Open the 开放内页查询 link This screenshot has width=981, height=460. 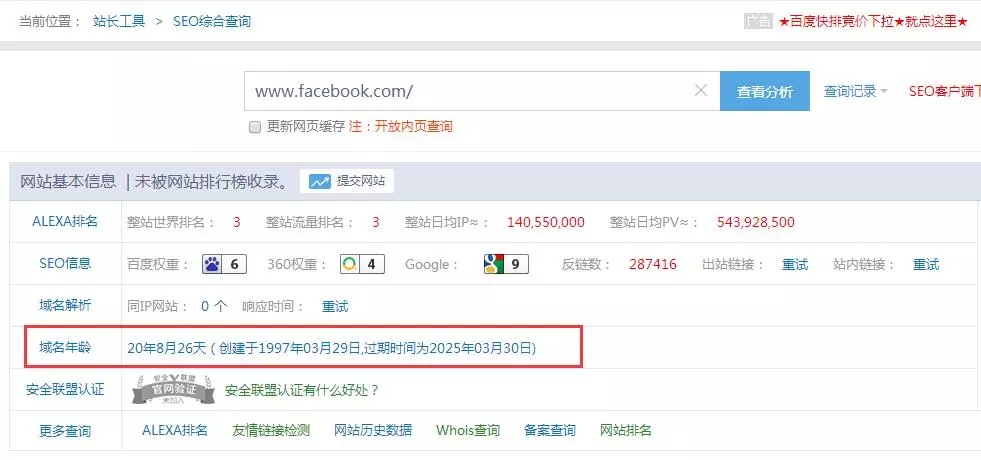click(x=413, y=127)
